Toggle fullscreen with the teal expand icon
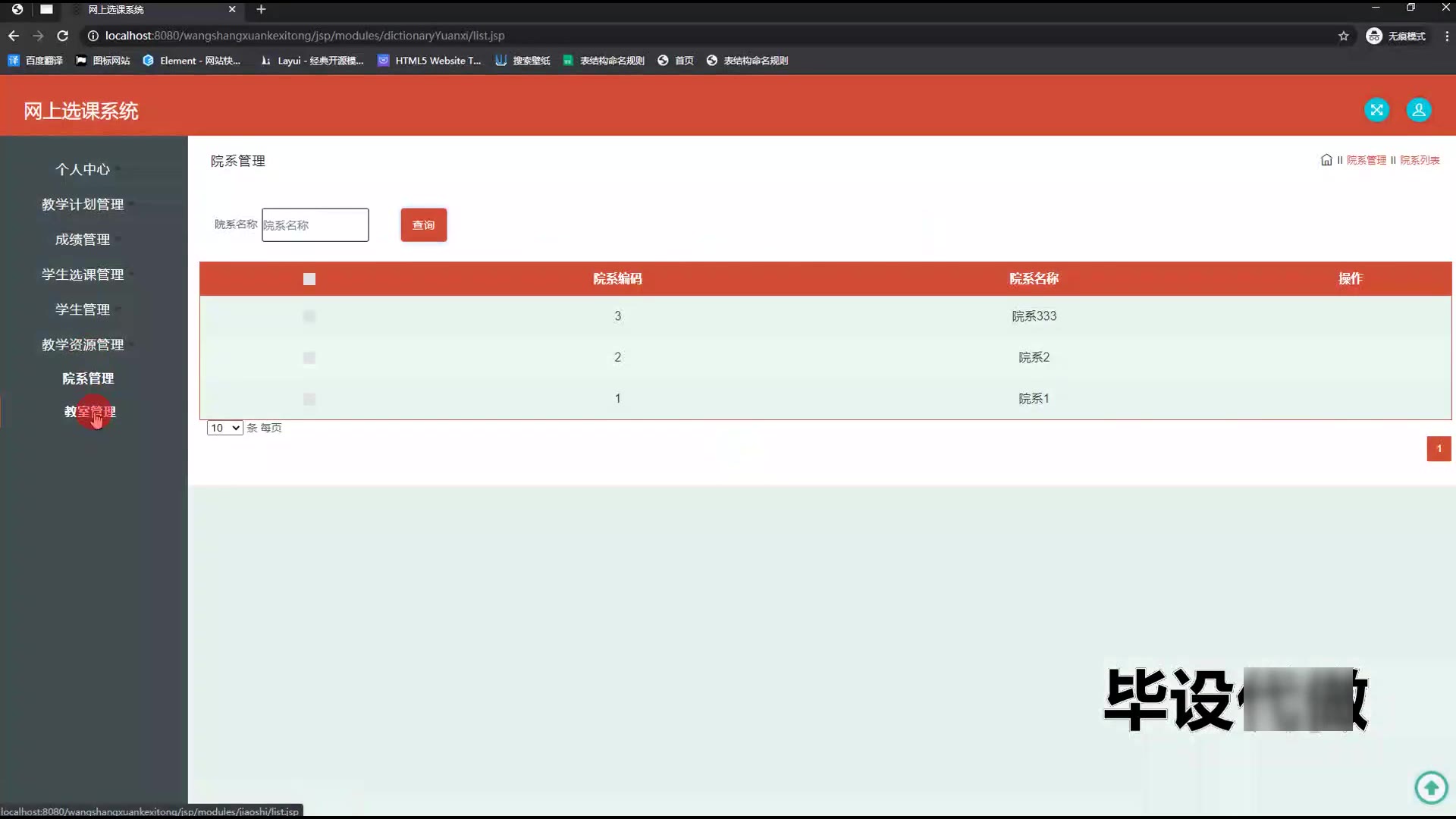Image resolution: width=1456 pixels, height=819 pixels. point(1376,110)
